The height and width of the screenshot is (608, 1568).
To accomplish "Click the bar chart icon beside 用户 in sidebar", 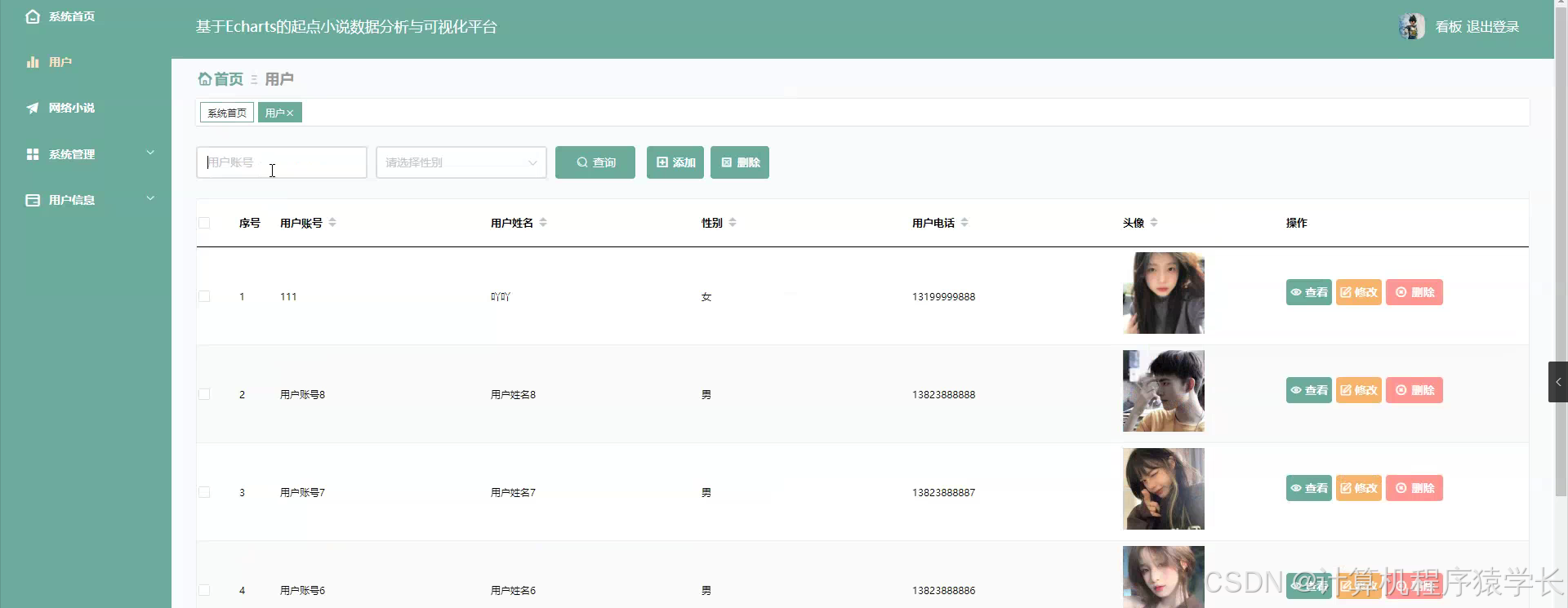I will (33, 62).
